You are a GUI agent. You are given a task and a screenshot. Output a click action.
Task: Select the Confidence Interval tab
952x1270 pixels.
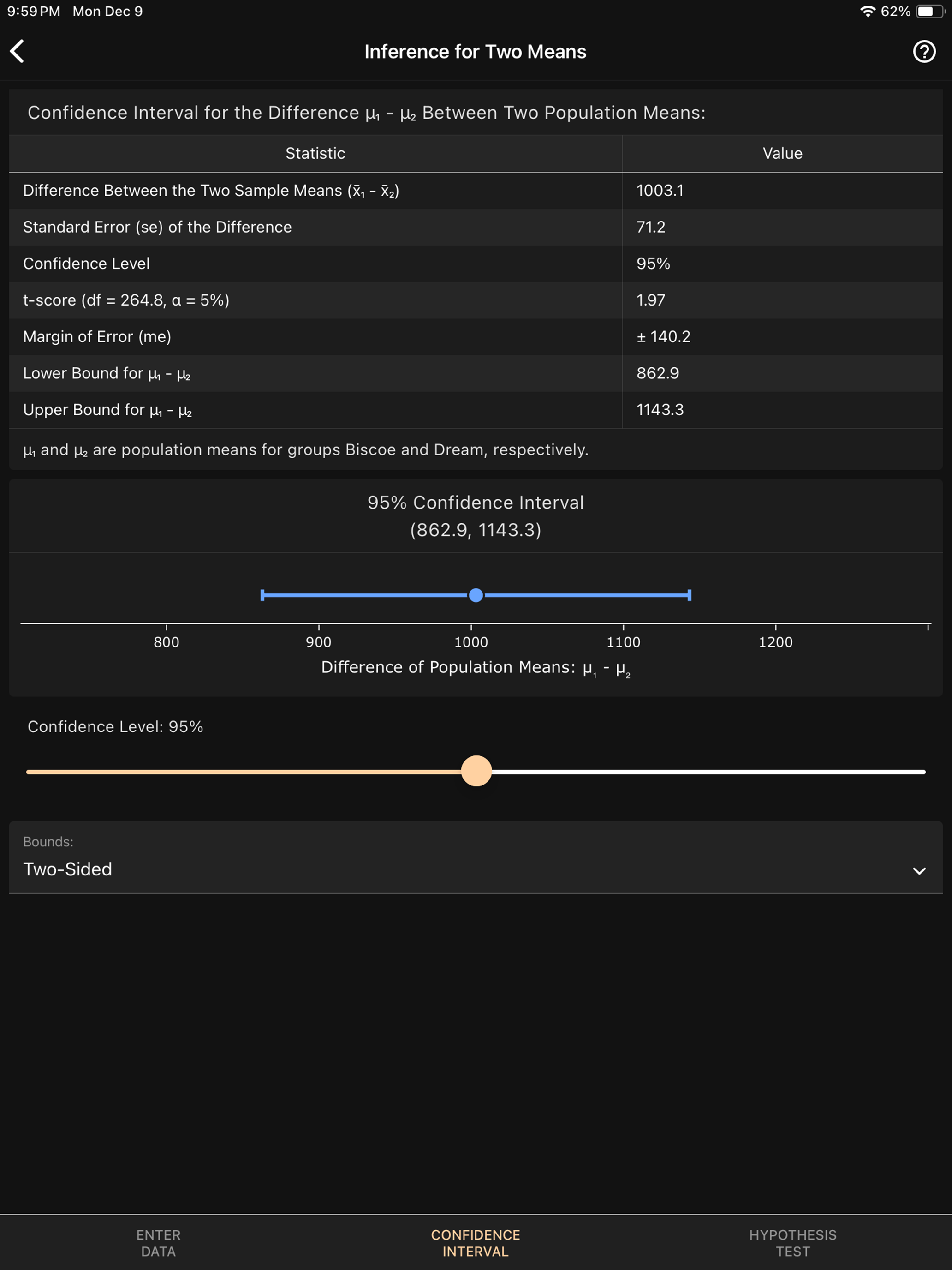[476, 1243]
